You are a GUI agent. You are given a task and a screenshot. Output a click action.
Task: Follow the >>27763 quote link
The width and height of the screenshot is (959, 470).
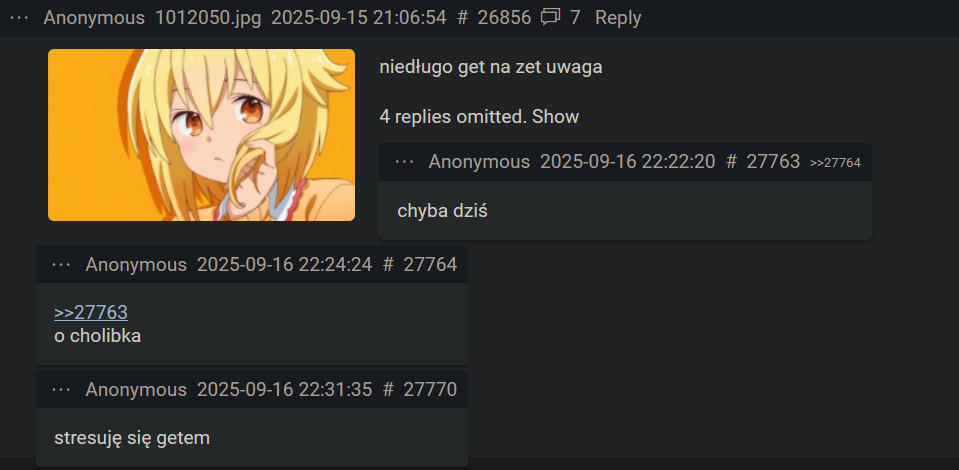(x=91, y=312)
